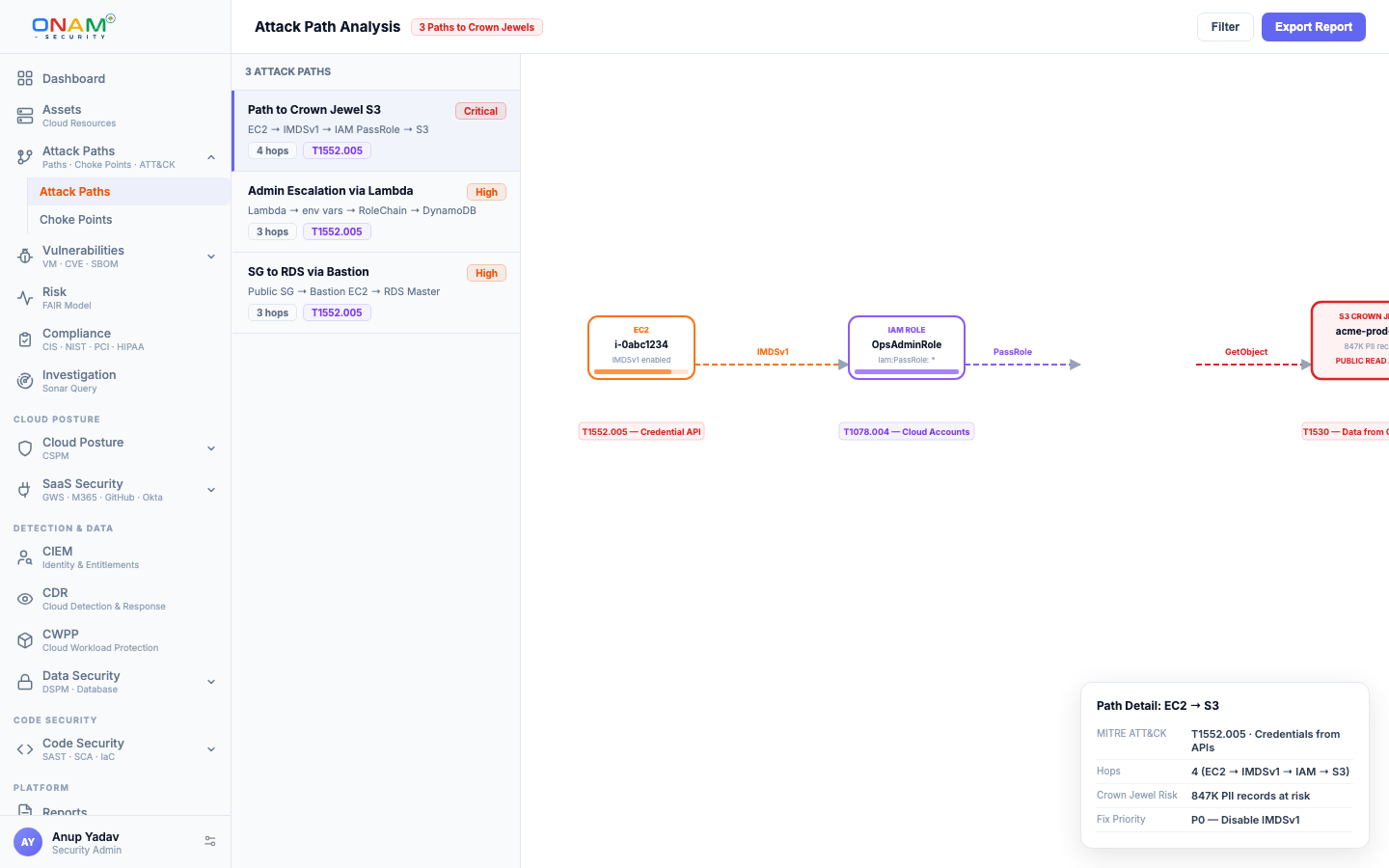Click the GetObject edge label
The width and height of the screenshot is (1389, 868).
(1246, 352)
